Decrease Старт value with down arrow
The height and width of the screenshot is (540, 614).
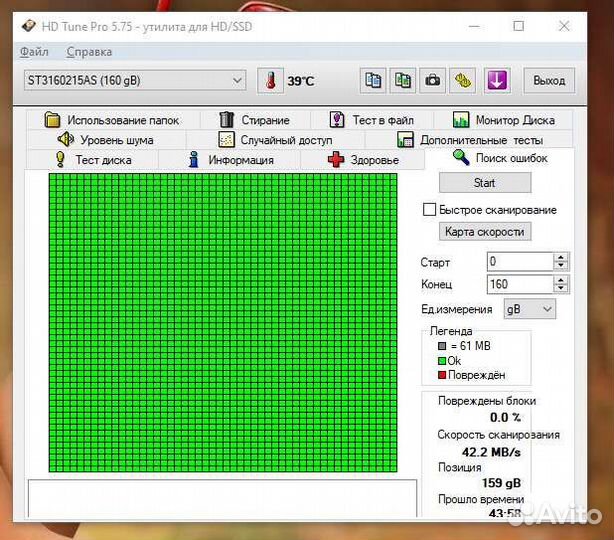pyautogui.click(x=561, y=265)
